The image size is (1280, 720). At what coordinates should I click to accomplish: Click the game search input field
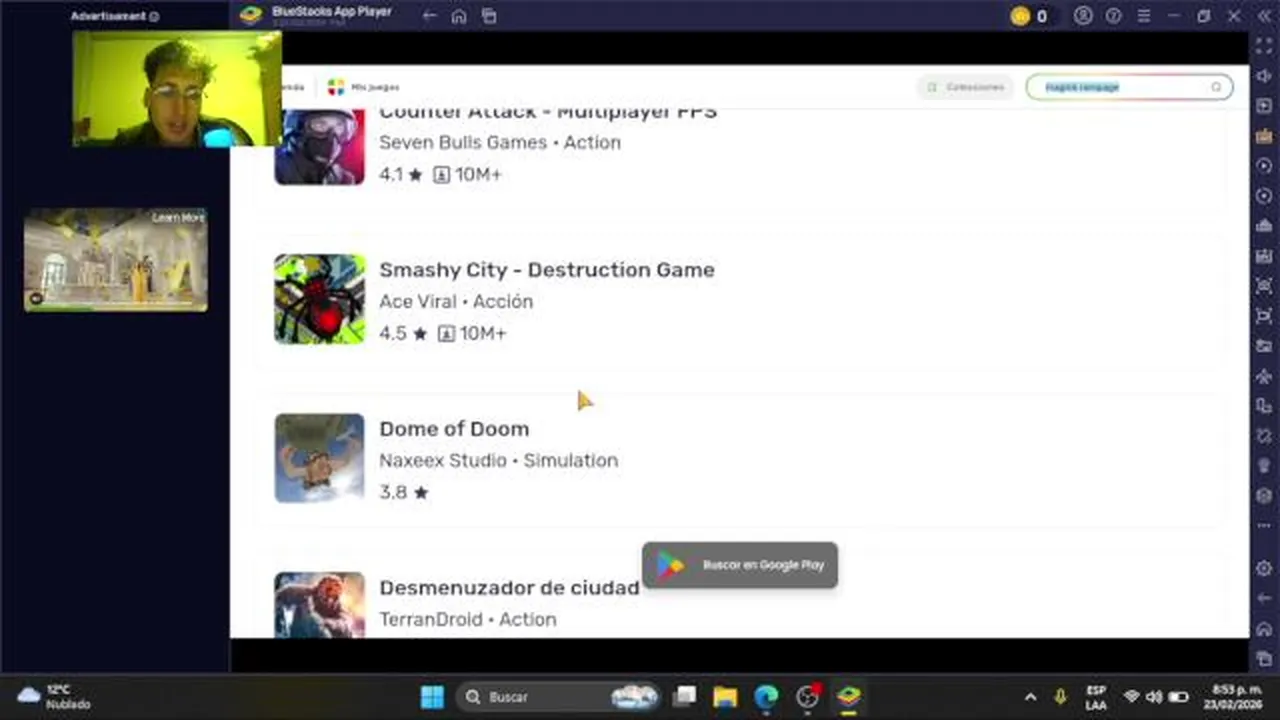[1128, 87]
